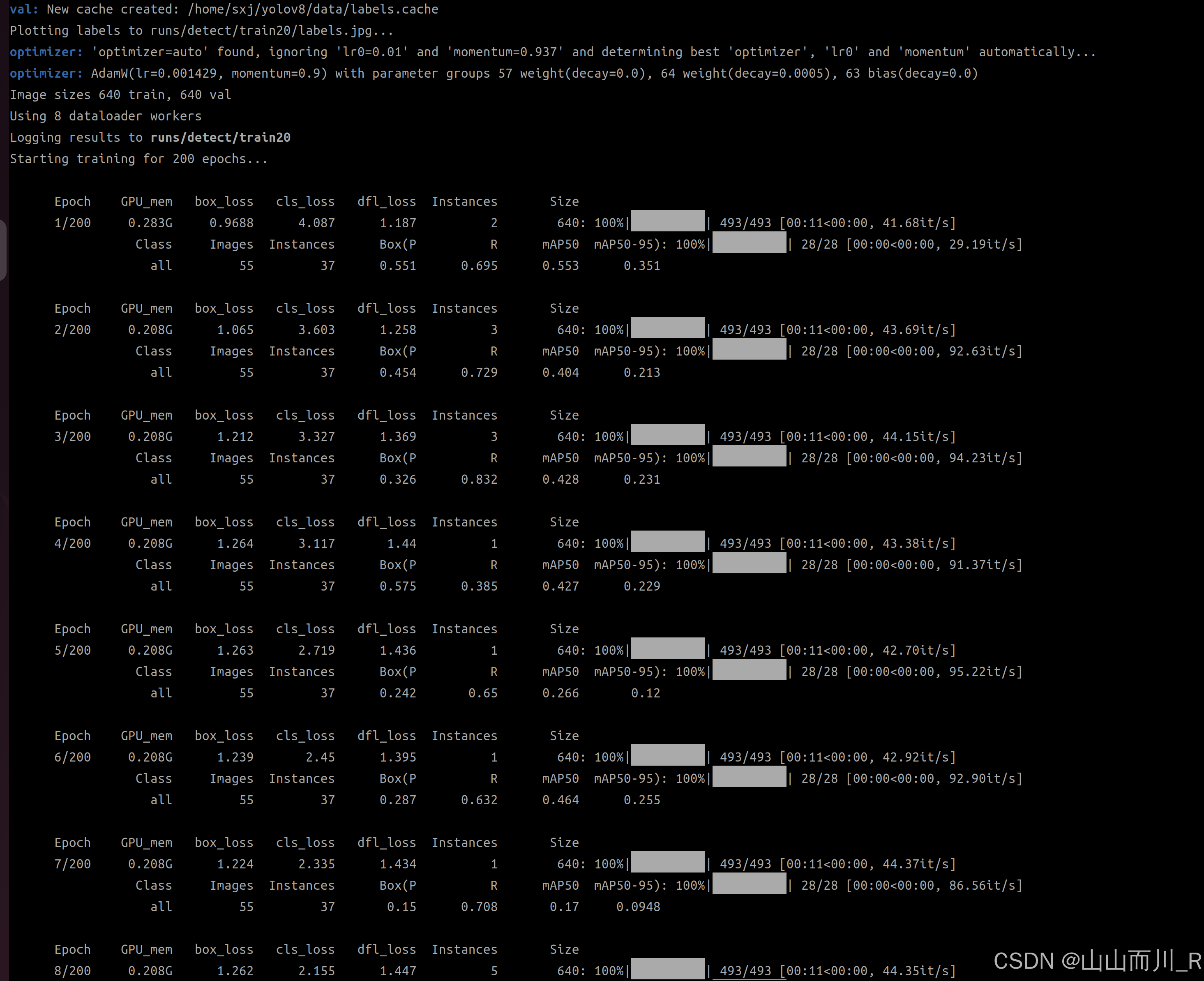Viewport: 1204px width, 981px height.
Task: Click recall value 0.385
Action: click(x=479, y=586)
